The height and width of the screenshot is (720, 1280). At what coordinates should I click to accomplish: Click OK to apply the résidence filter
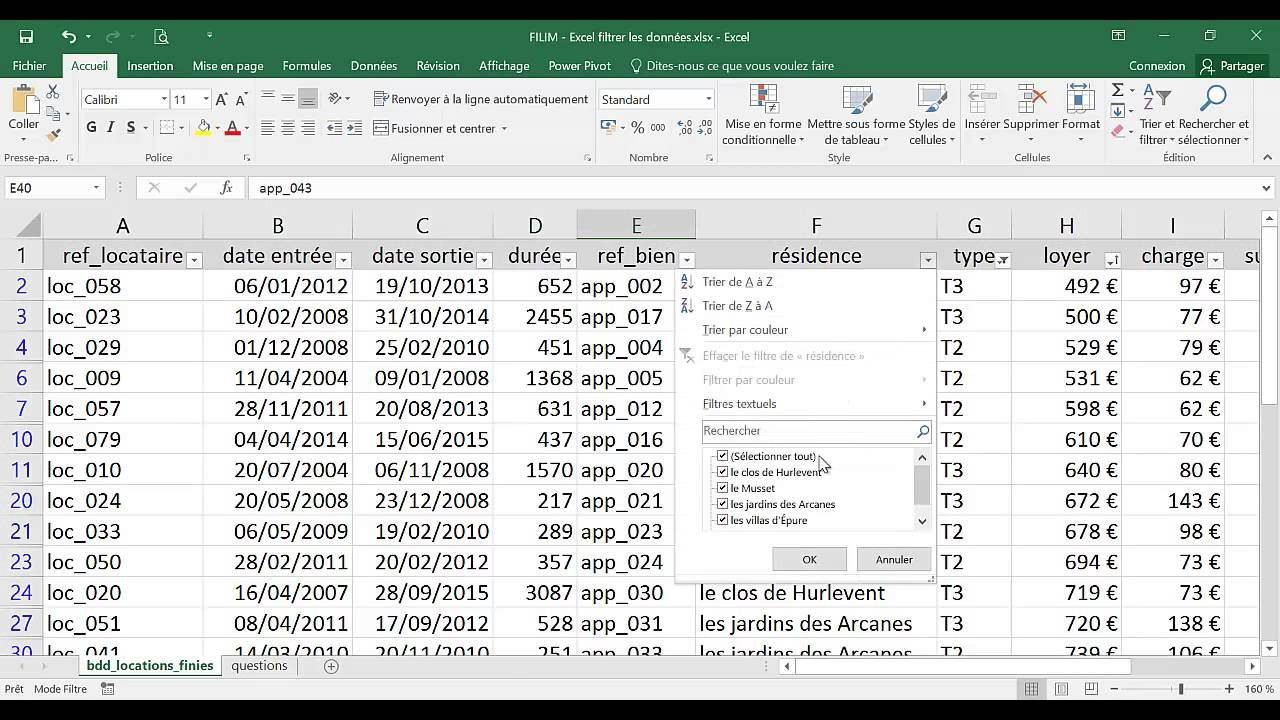pyautogui.click(x=809, y=559)
